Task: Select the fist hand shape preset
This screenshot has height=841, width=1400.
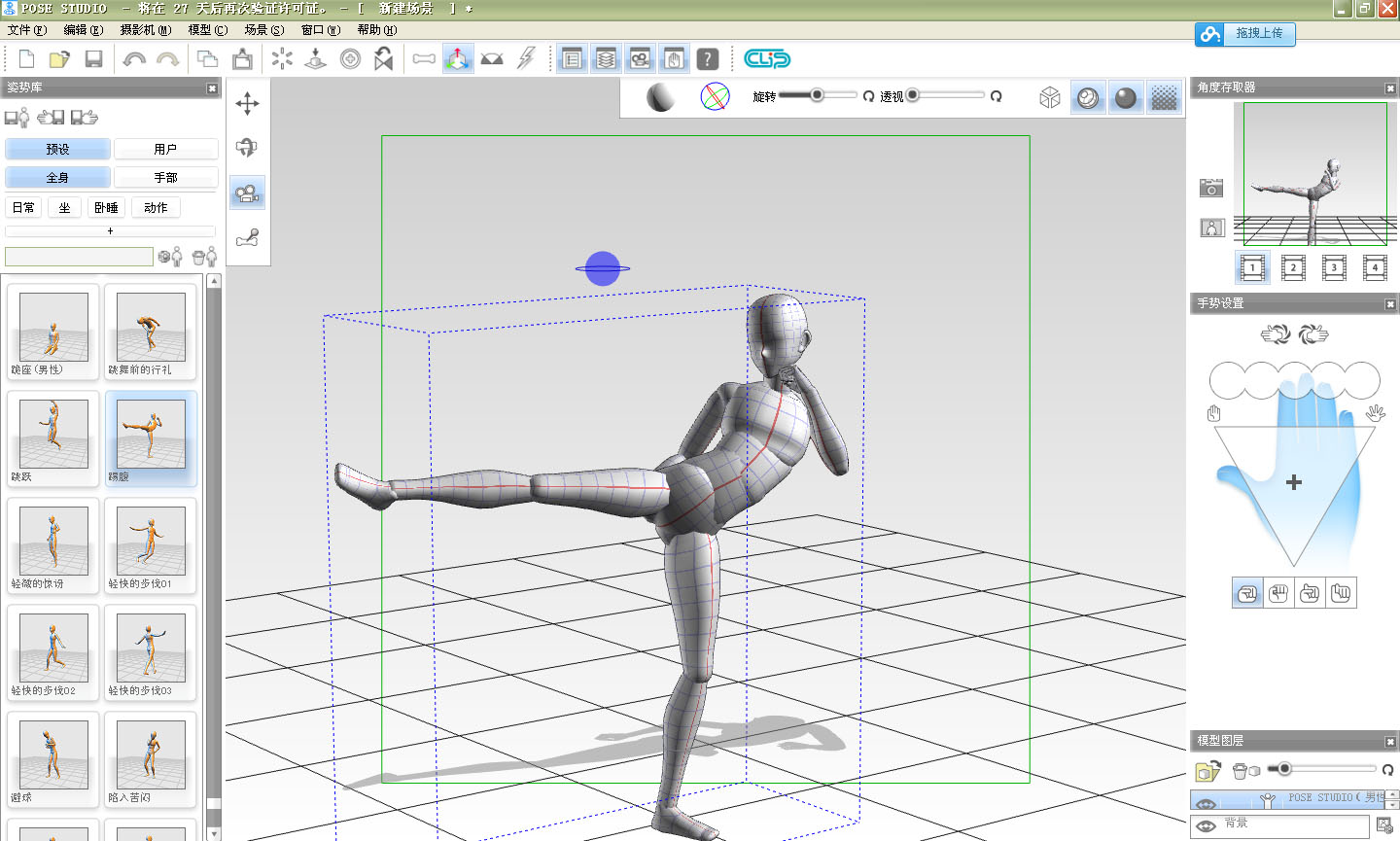Action: click(x=1278, y=593)
